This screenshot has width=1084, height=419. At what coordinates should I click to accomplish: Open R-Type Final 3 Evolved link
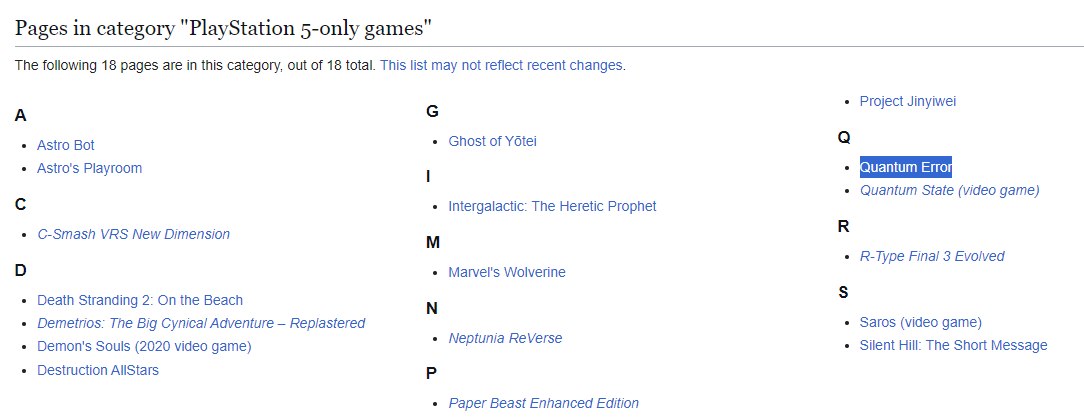pos(932,257)
